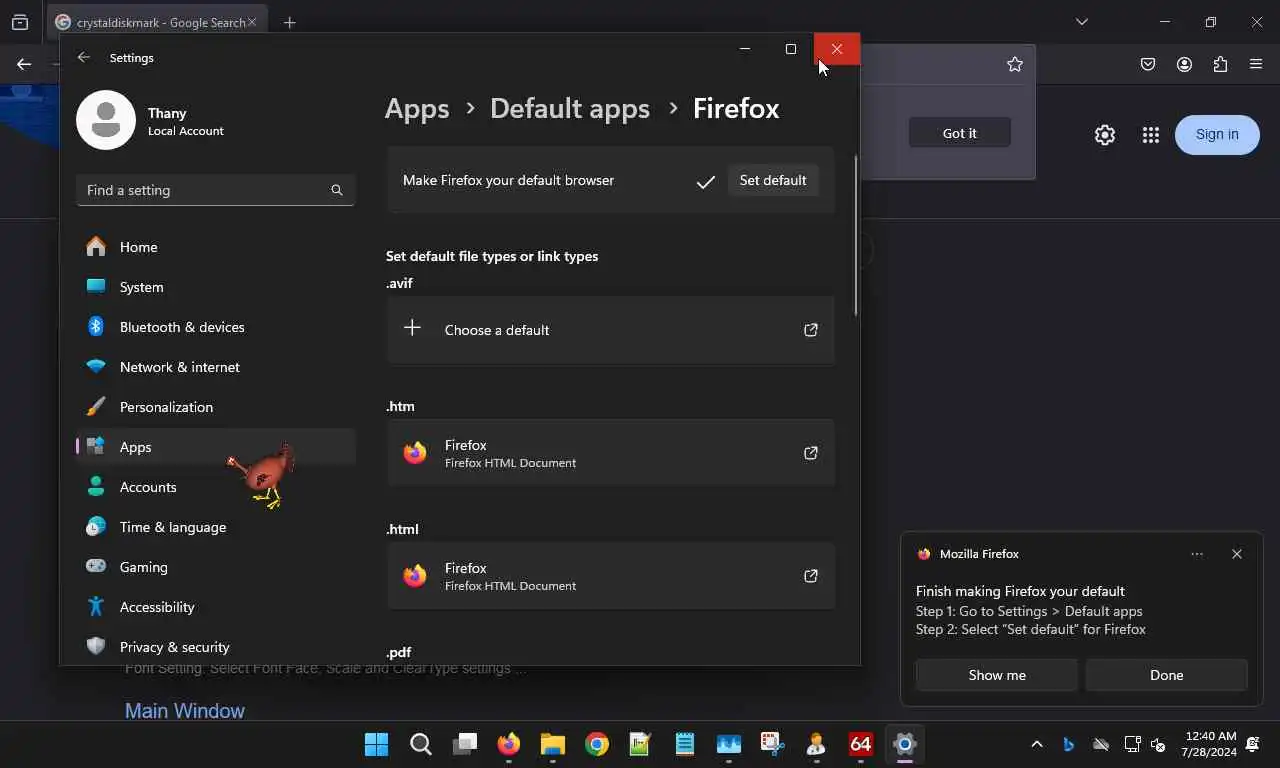This screenshot has height=768, width=1280.
Task: Open the Main Window link in search results
Action: [x=185, y=711]
